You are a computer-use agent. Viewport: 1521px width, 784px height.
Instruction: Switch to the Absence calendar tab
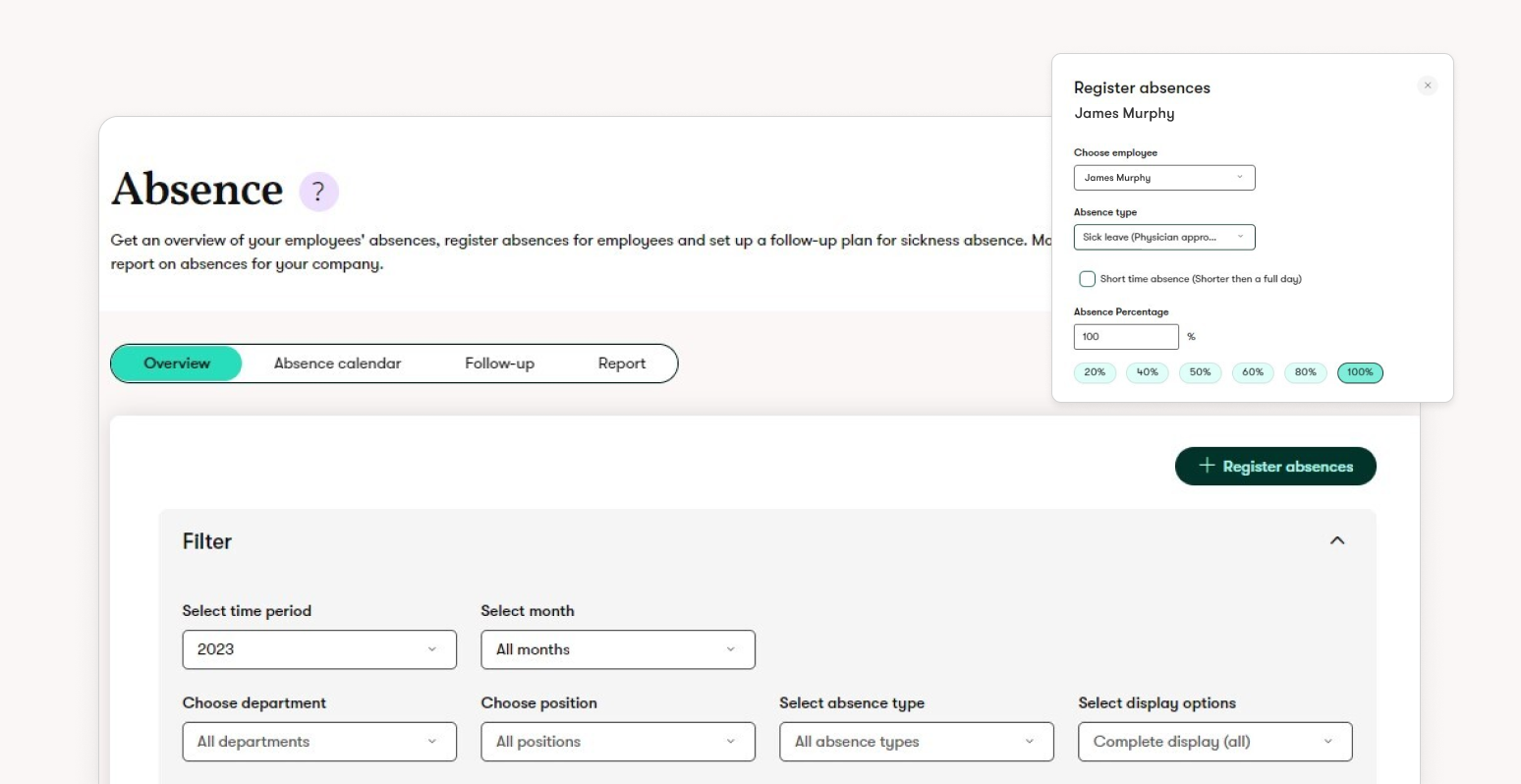pos(337,364)
